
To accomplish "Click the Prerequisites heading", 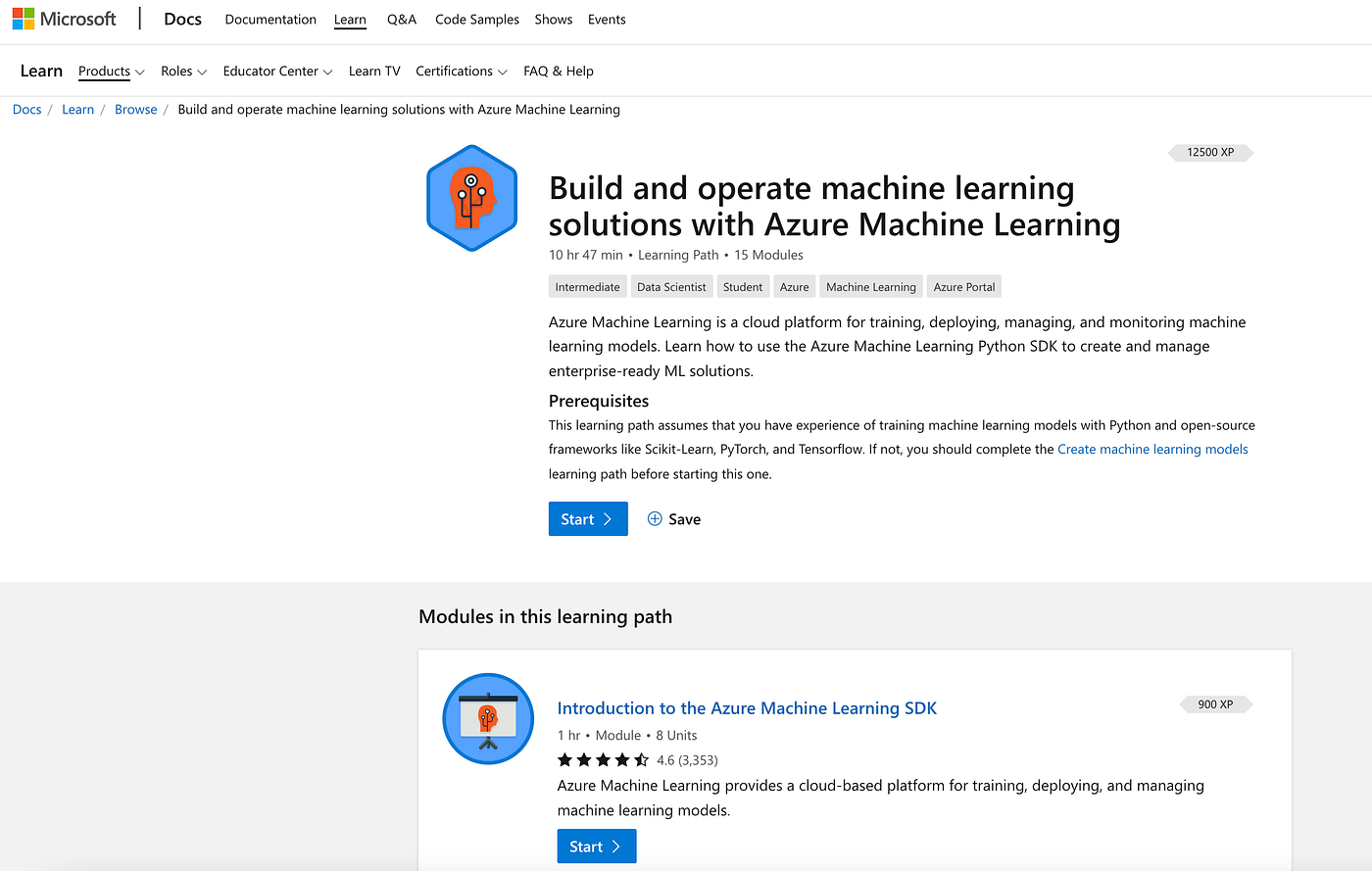I will [x=599, y=401].
